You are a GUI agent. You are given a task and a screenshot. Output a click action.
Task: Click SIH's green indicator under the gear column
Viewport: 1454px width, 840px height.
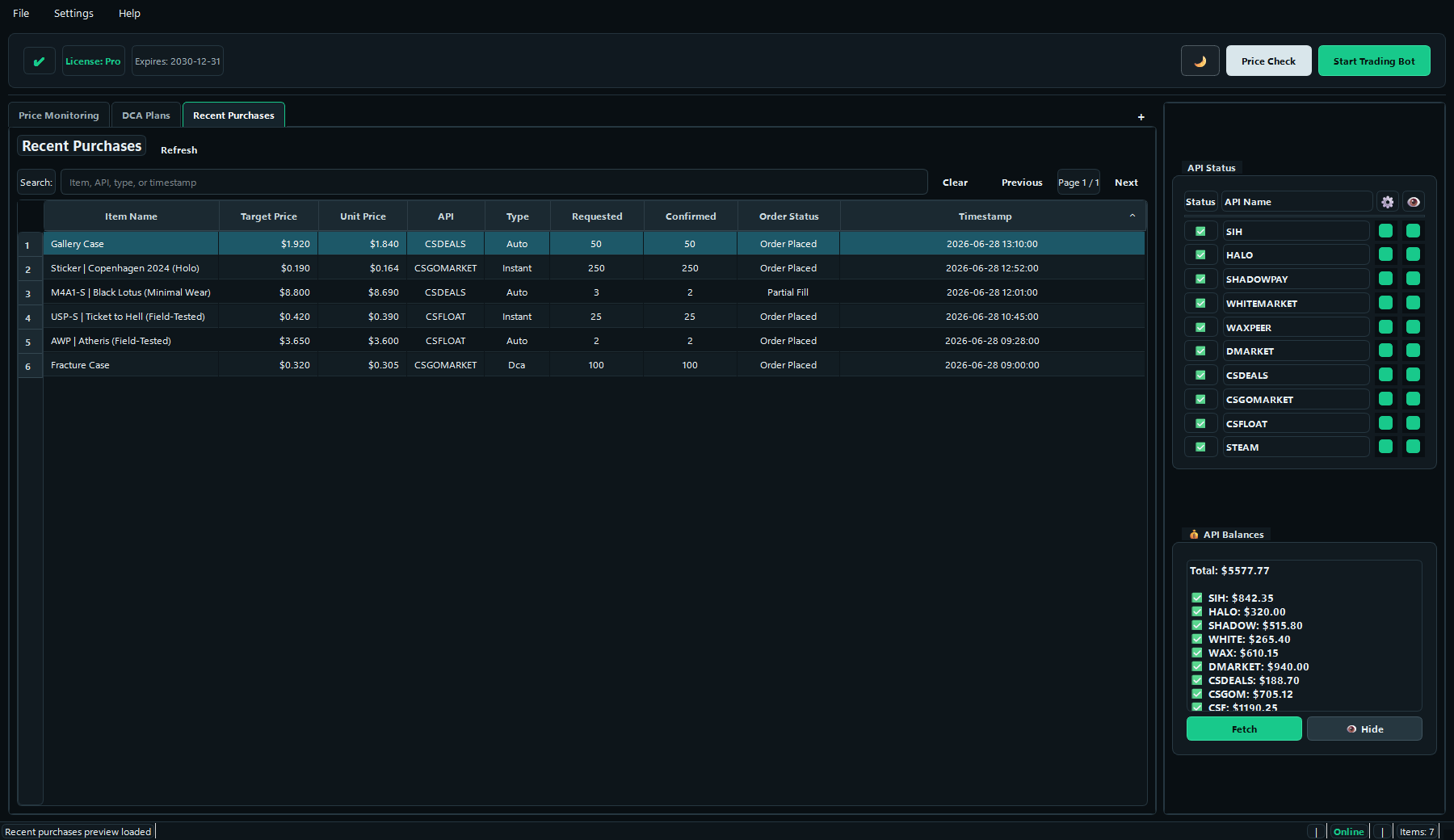coord(1386,231)
